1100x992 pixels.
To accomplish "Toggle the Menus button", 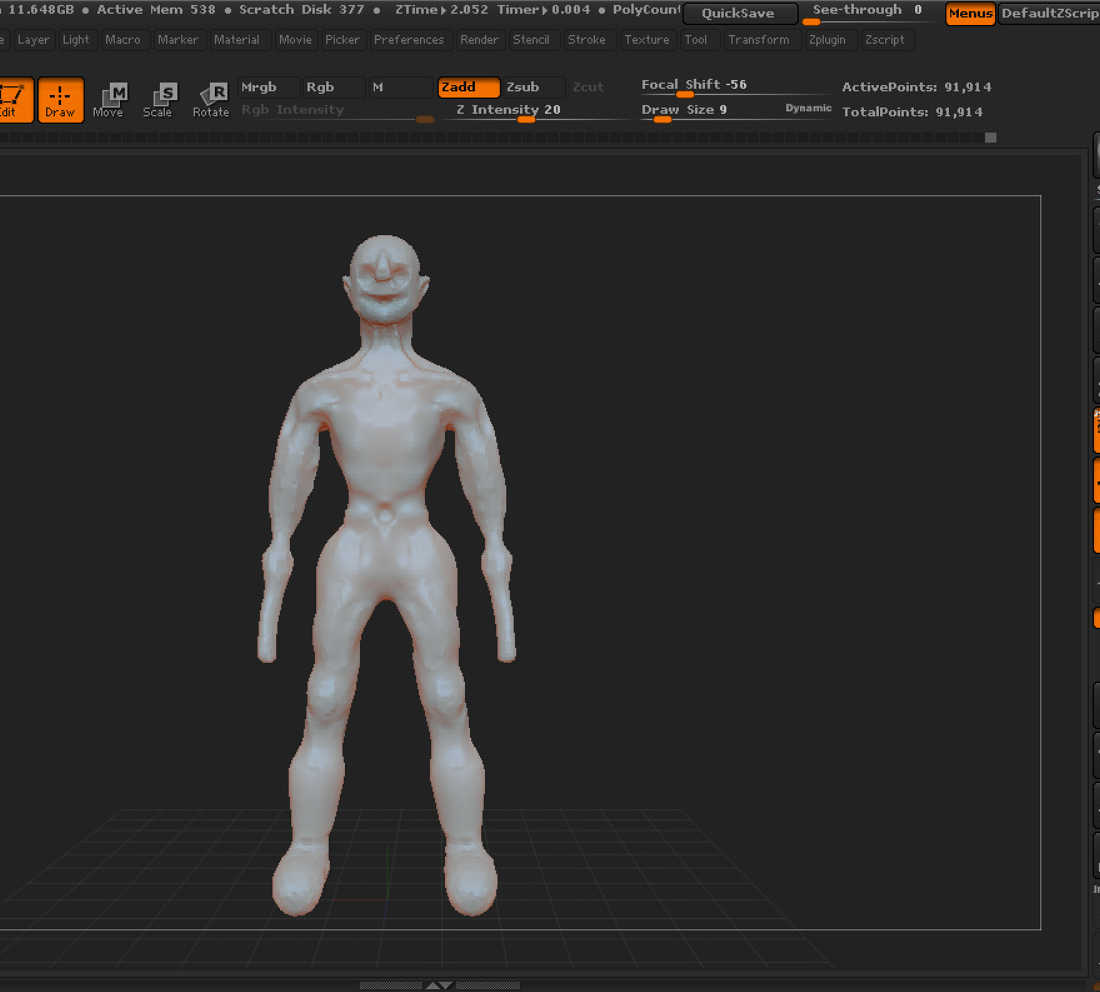I will [970, 13].
